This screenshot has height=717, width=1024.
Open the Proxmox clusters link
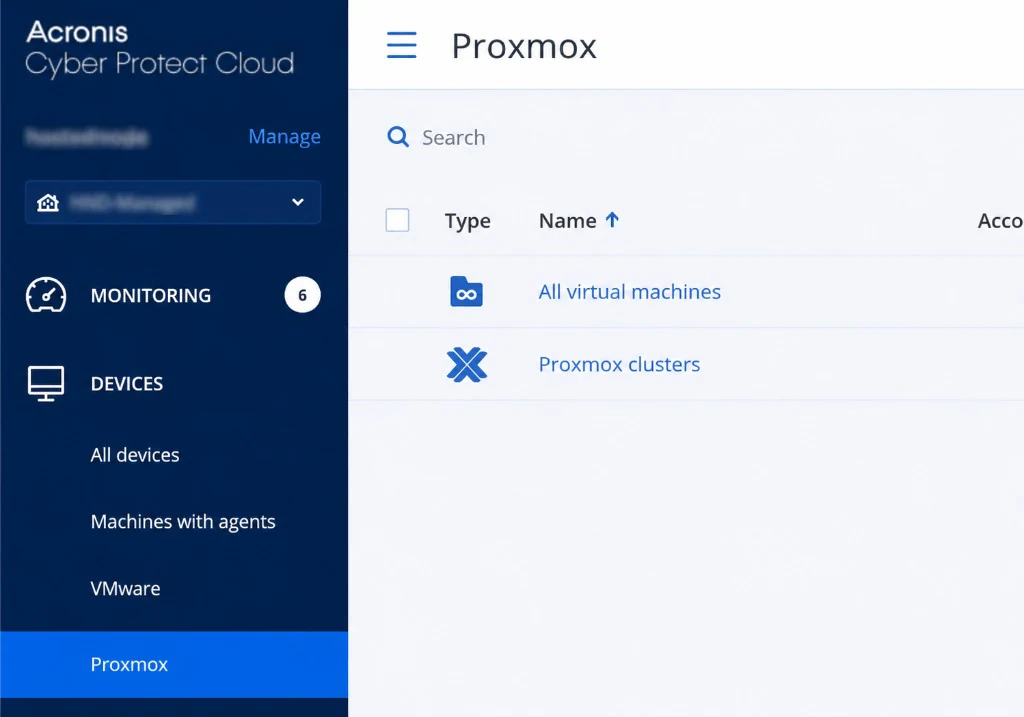pyautogui.click(x=619, y=364)
